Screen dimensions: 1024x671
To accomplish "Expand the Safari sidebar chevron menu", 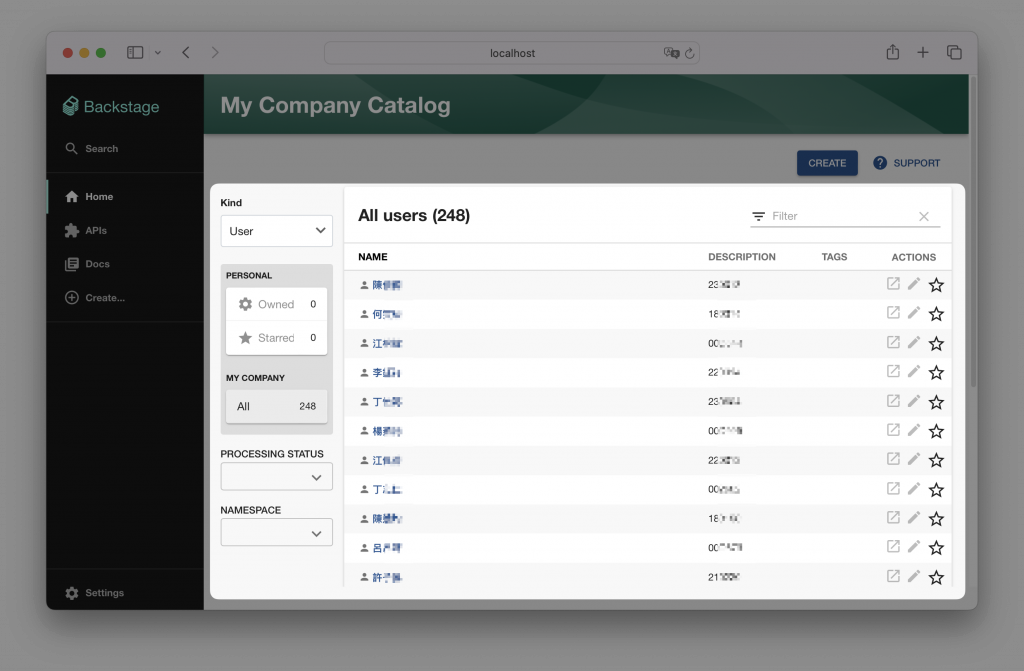I will [157, 53].
